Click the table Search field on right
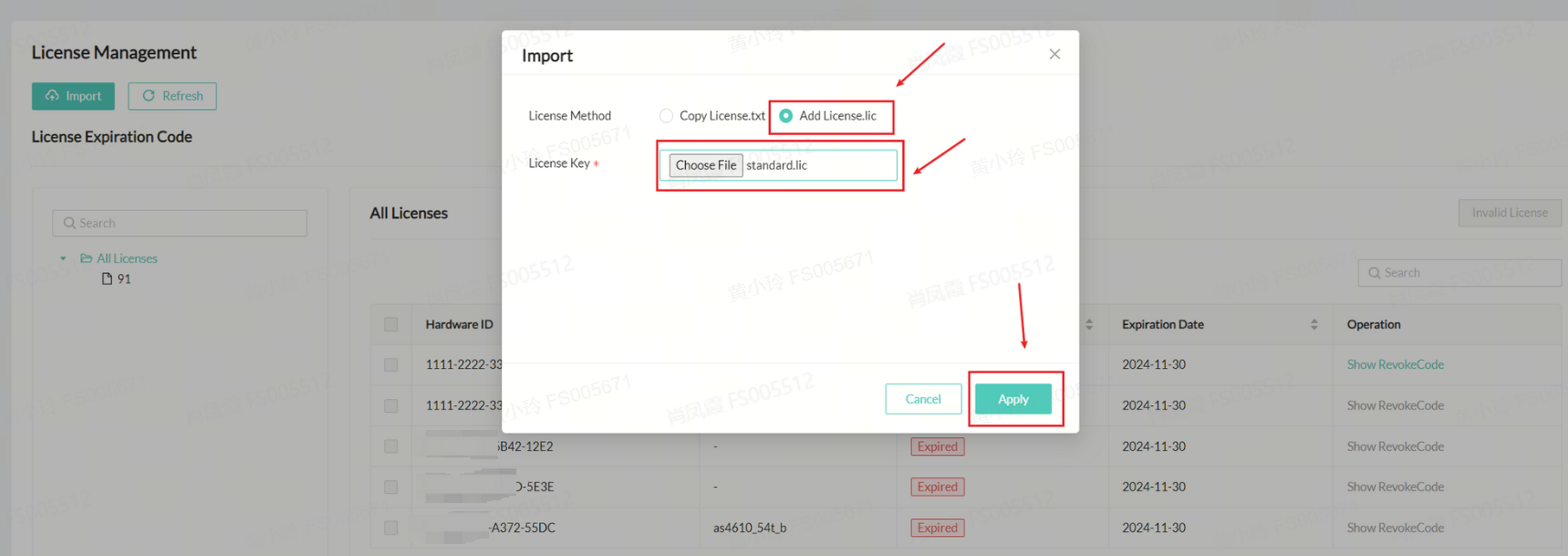 [x=1459, y=273]
